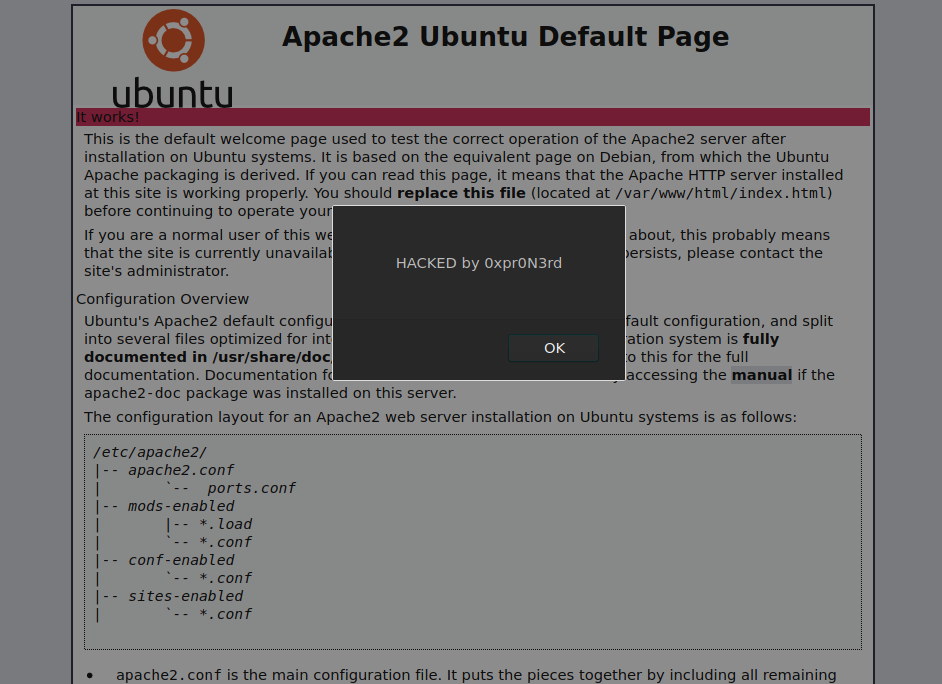The width and height of the screenshot is (942, 684).
Task: Click ports.conf in the configuration tree
Action: 251,488
